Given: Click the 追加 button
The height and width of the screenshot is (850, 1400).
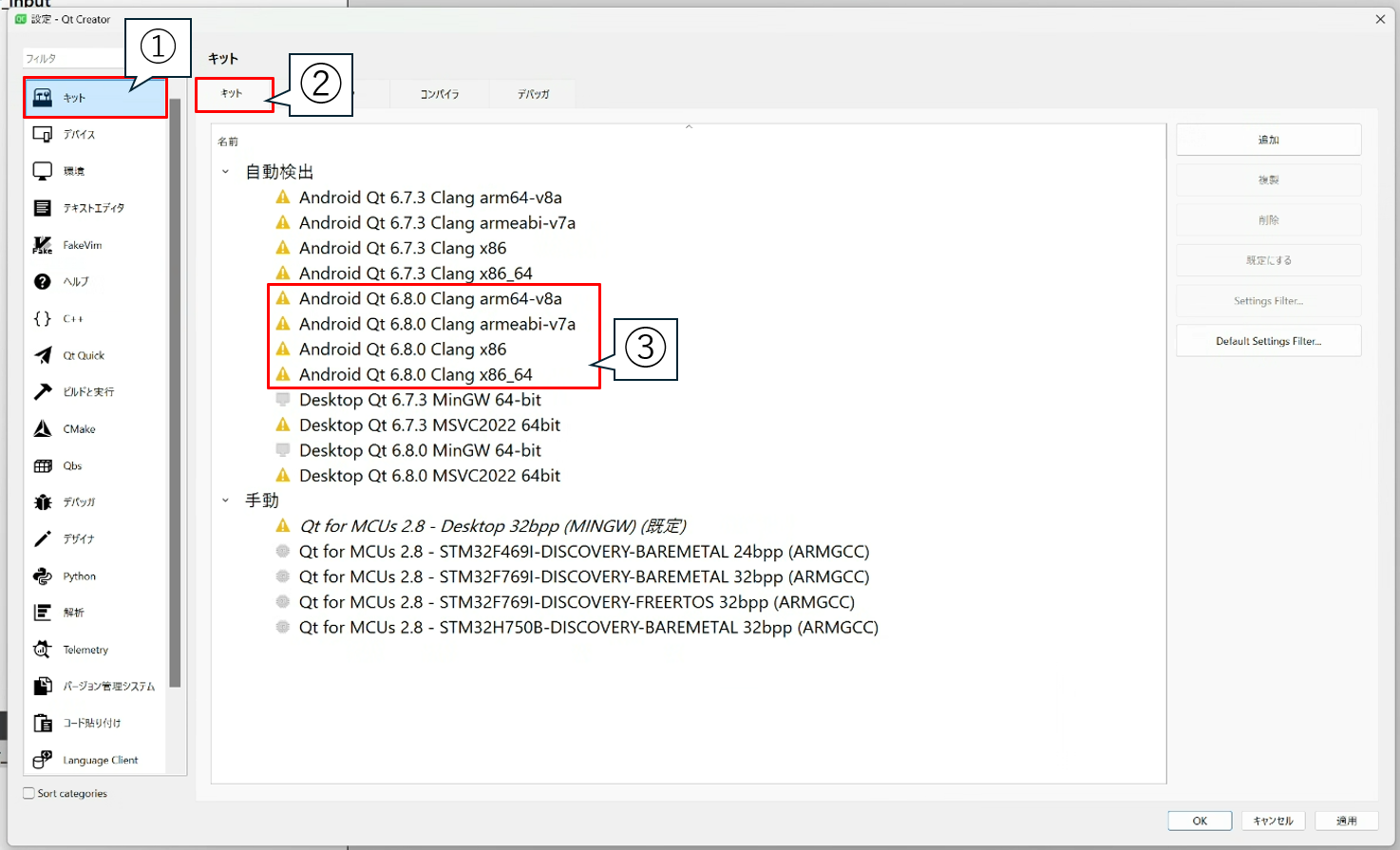Looking at the screenshot, I should (x=1268, y=140).
